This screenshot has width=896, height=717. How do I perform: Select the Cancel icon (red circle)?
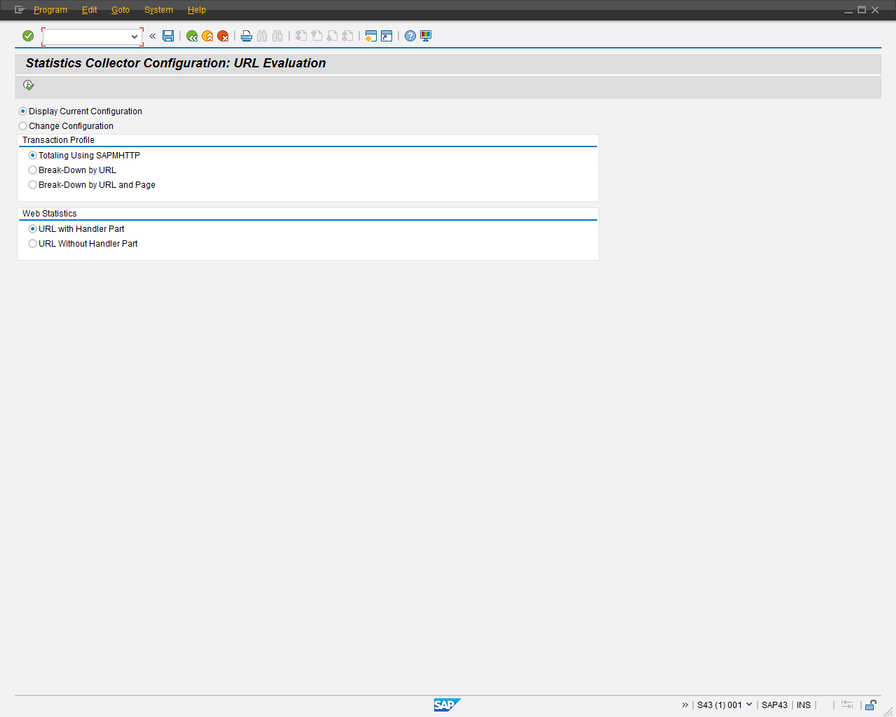(x=223, y=35)
